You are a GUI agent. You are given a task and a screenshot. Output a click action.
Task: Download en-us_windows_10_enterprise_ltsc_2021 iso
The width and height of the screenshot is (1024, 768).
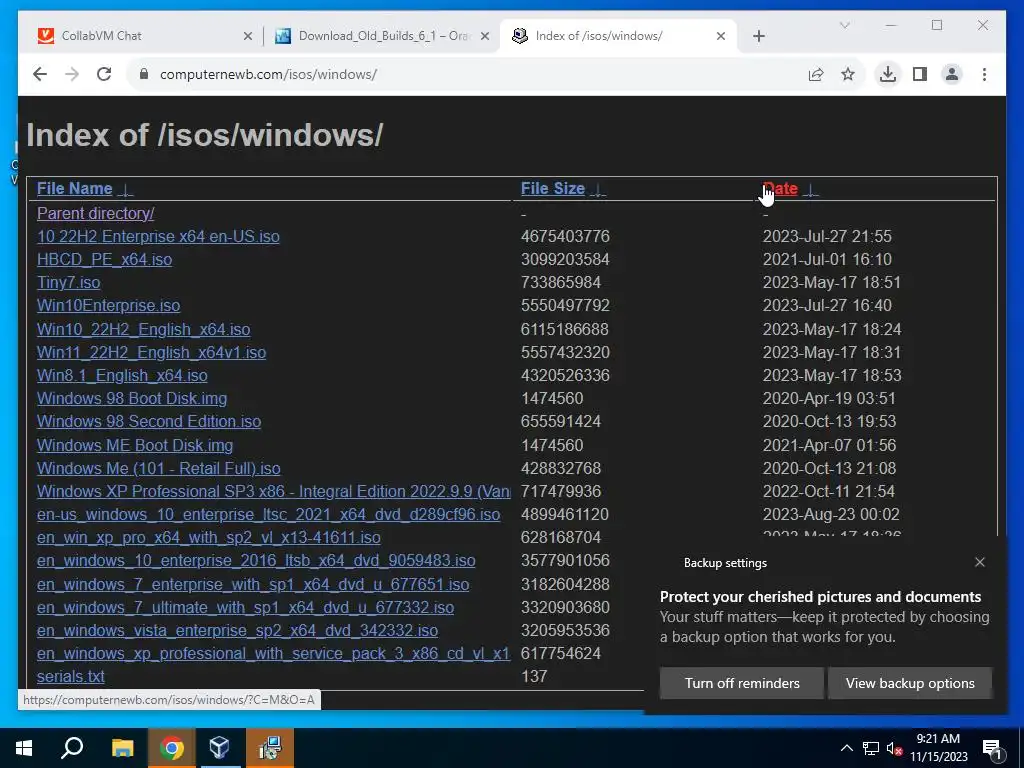pyautogui.click(x=268, y=515)
